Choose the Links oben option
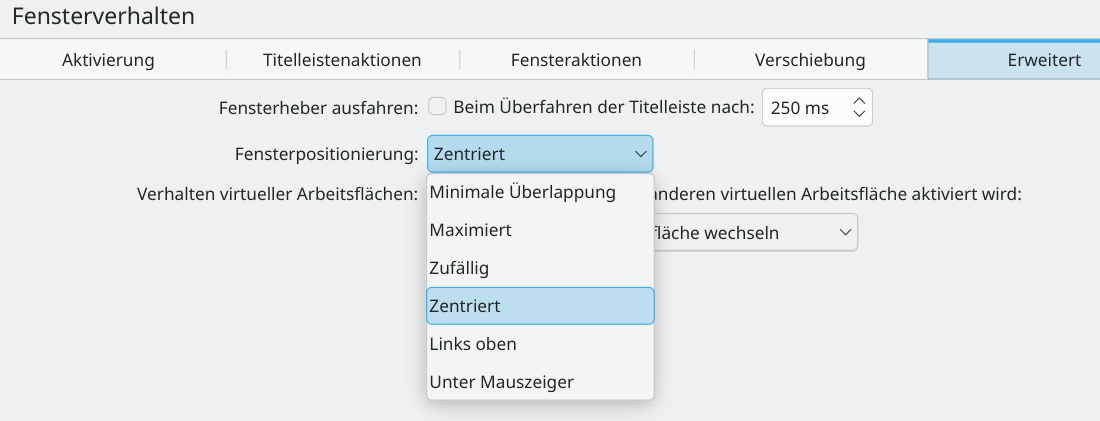1100x421 pixels. click(473, 344)
